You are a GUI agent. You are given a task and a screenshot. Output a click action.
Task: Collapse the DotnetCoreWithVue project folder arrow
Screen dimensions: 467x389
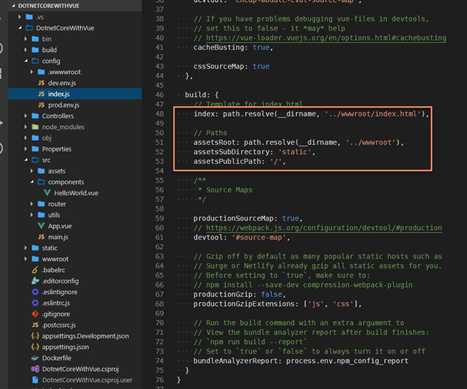[x=20, y=28]
